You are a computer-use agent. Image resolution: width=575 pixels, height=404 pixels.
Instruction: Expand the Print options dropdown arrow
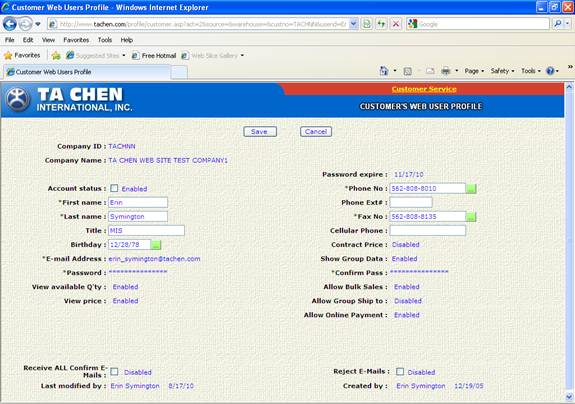pos(457,71)
